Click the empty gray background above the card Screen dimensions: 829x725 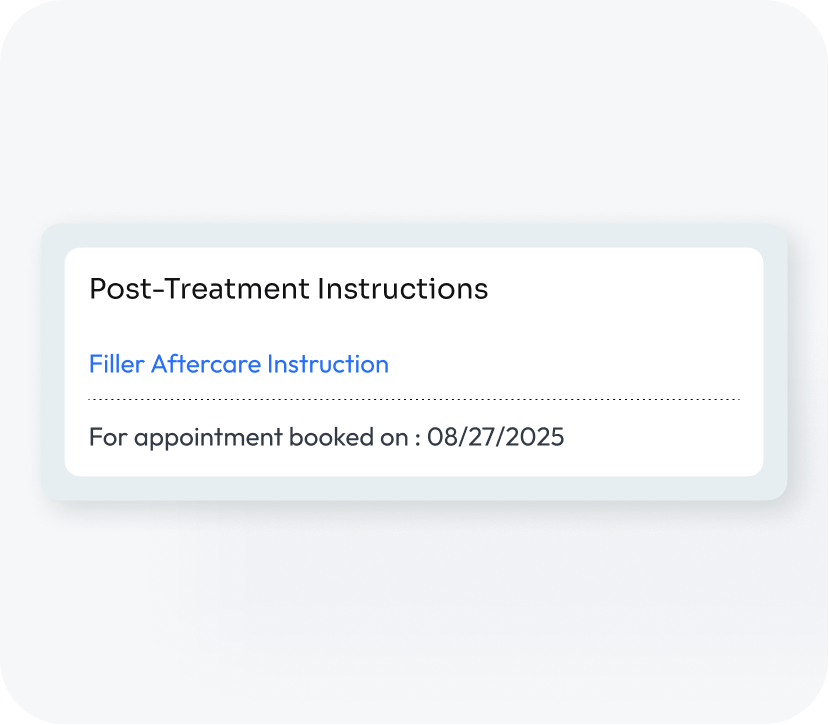414,120
